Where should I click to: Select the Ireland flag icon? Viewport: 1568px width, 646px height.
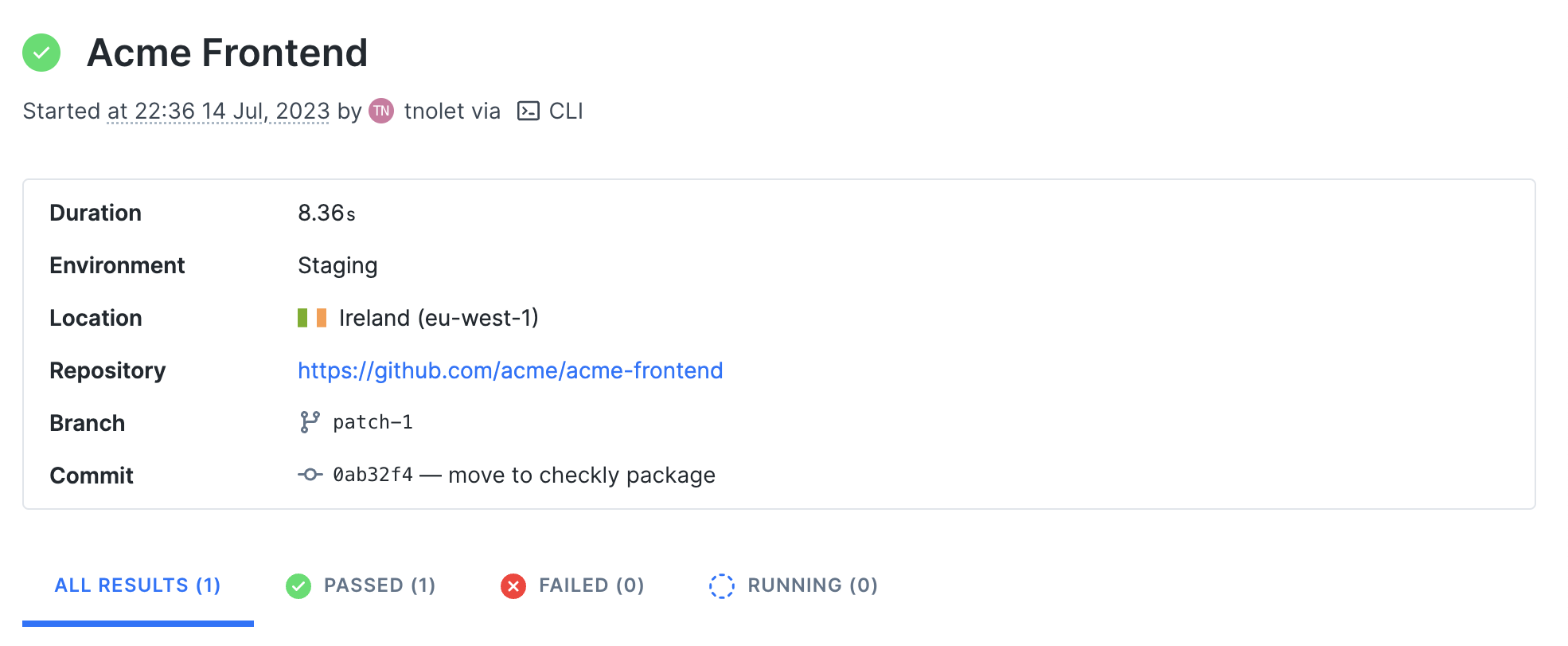click(310, 317)
